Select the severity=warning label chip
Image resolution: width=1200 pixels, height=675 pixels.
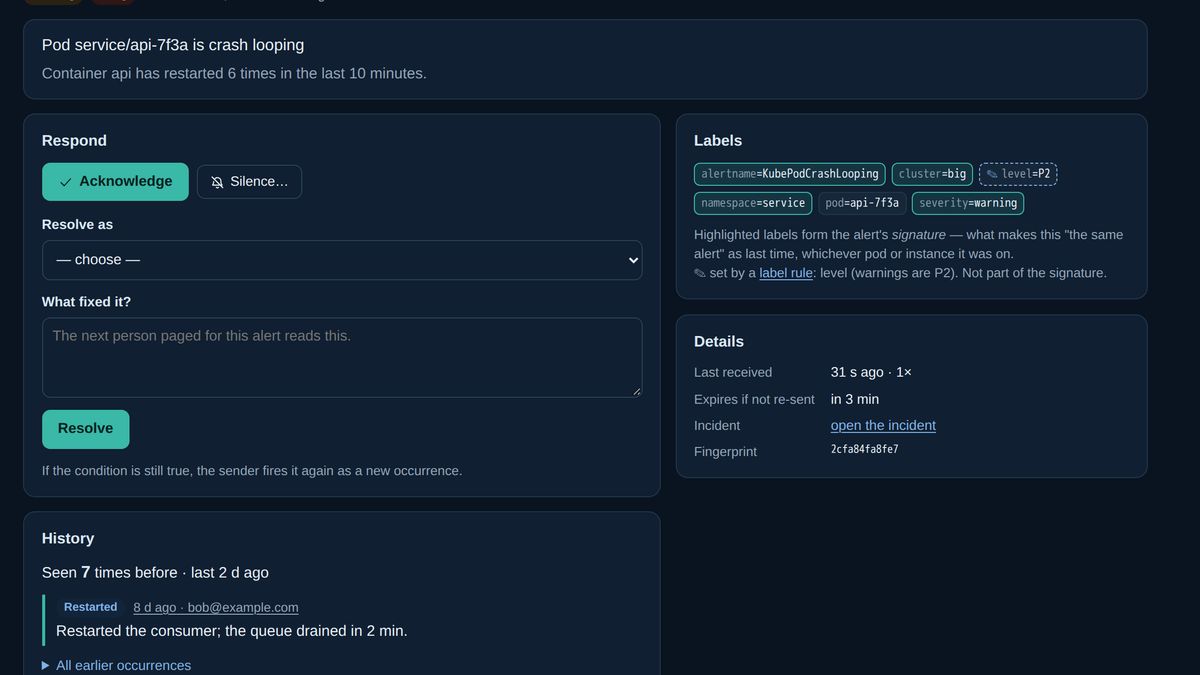coord(968,203)
